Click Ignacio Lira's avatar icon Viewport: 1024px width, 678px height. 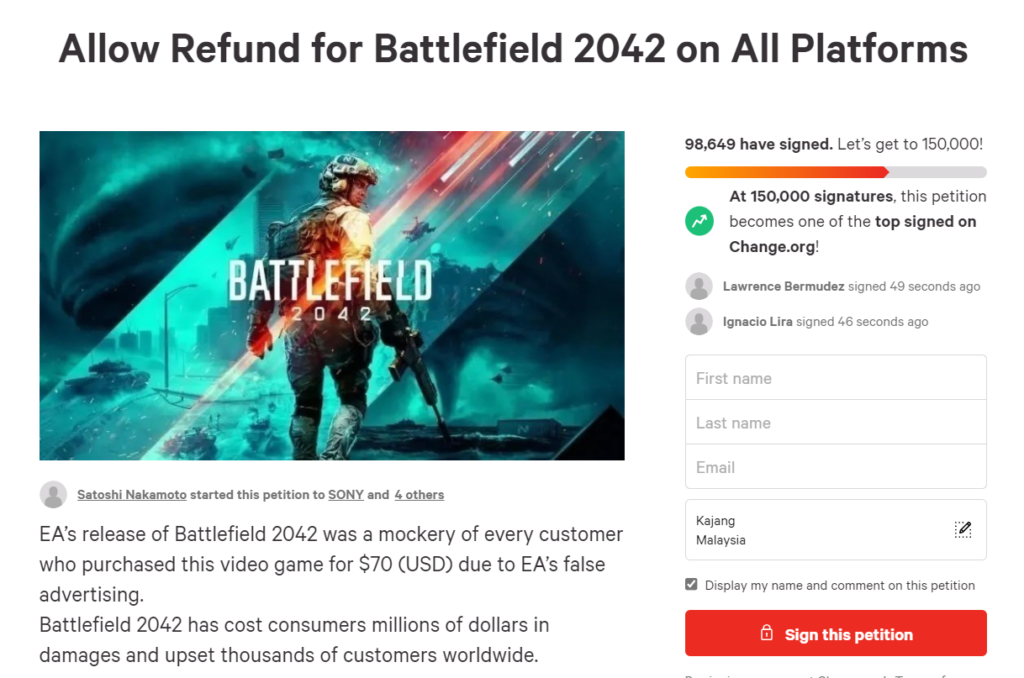click(x=699, y=321)
